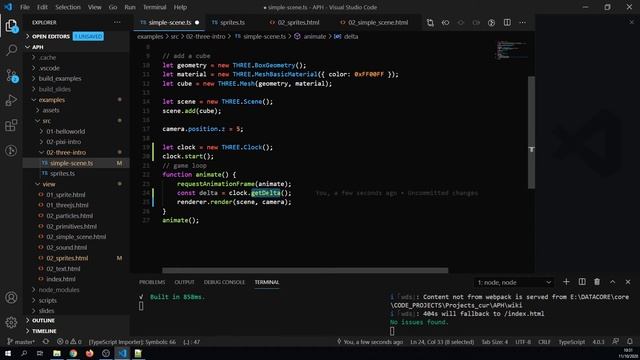Open the Manage gear icon

[x=11, y=322]
